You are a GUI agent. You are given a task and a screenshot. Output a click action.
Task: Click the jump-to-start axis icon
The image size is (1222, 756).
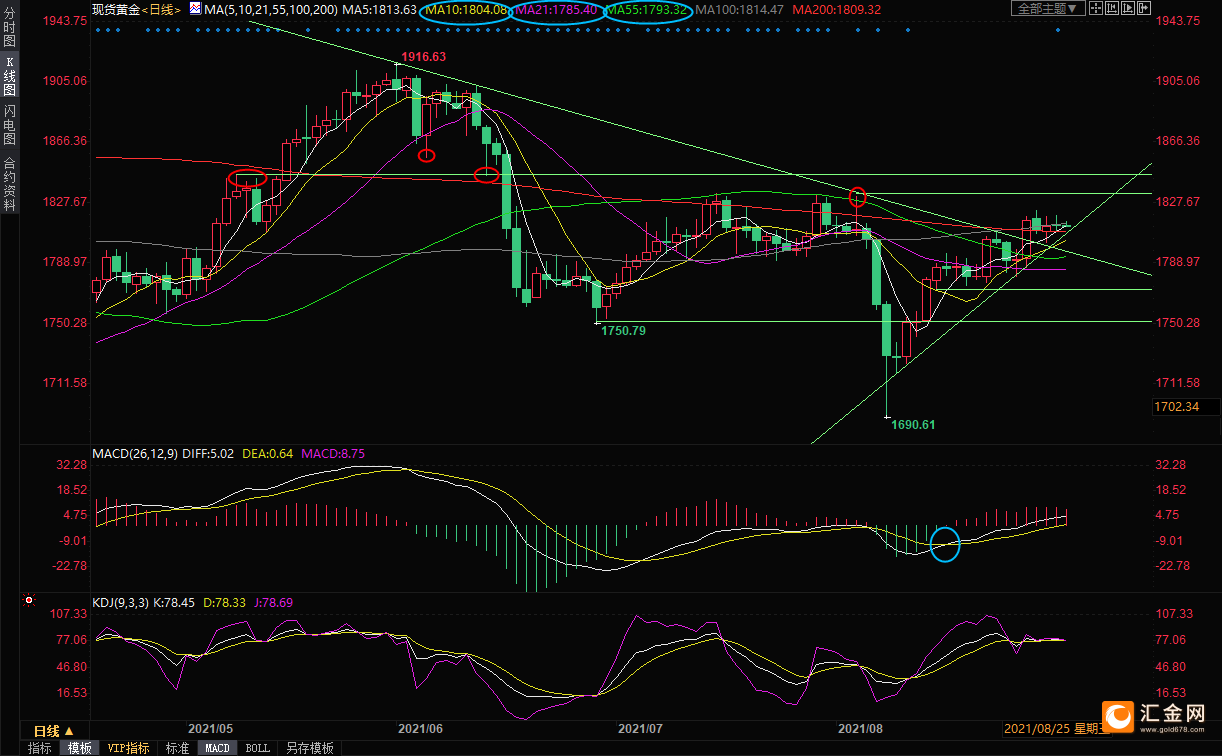1112,8
